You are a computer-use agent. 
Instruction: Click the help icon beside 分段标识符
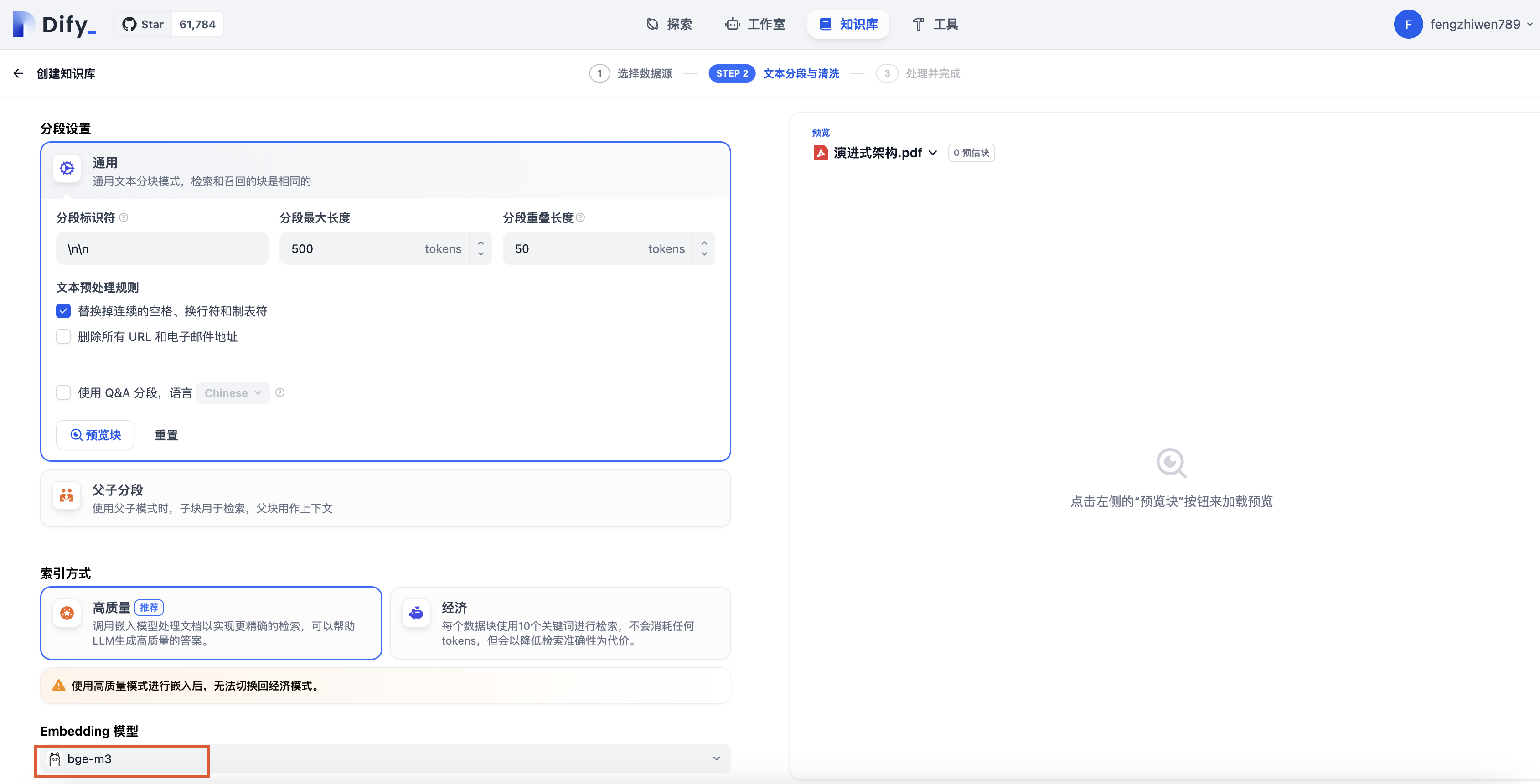[124, 217]
